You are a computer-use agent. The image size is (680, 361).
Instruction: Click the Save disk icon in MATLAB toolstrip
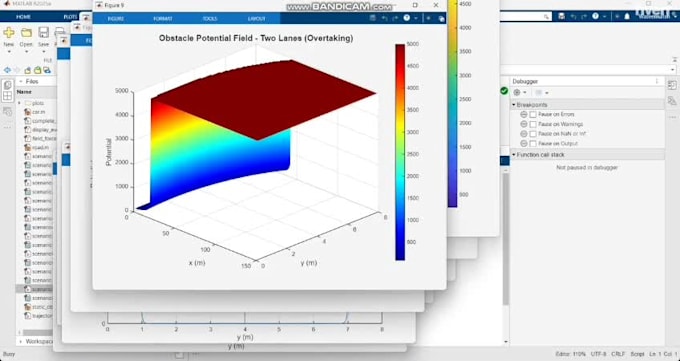[43, 33]
